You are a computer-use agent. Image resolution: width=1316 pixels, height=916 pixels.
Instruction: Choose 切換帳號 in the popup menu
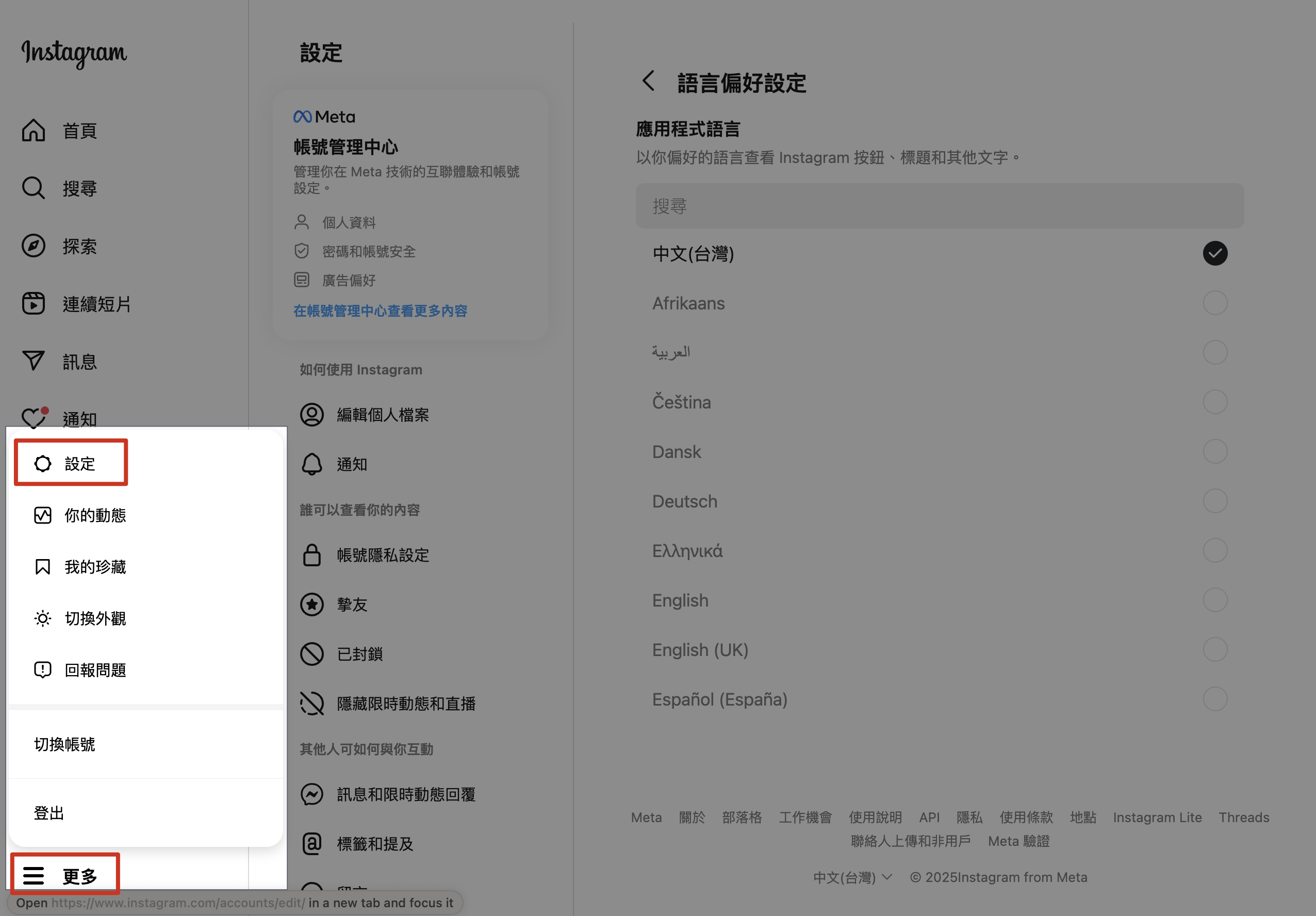tap(145, 744)
